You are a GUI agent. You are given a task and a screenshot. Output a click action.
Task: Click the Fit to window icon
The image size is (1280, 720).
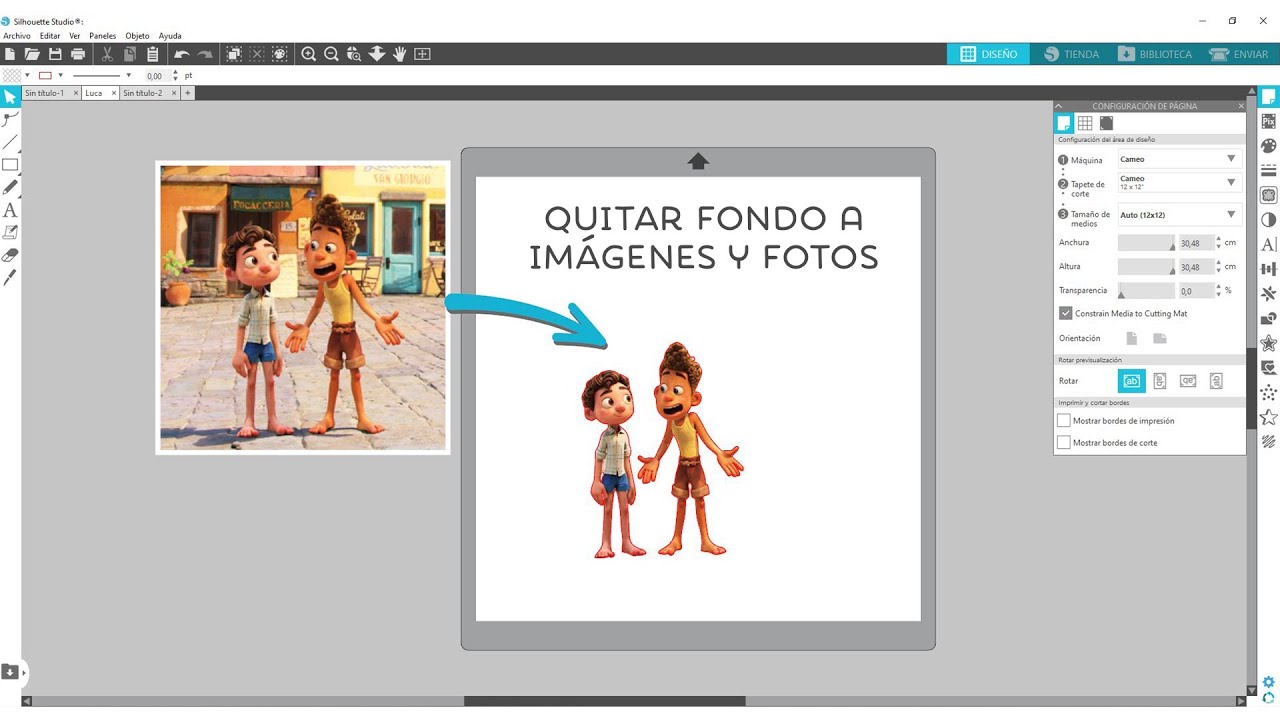(x=422, y=54)
